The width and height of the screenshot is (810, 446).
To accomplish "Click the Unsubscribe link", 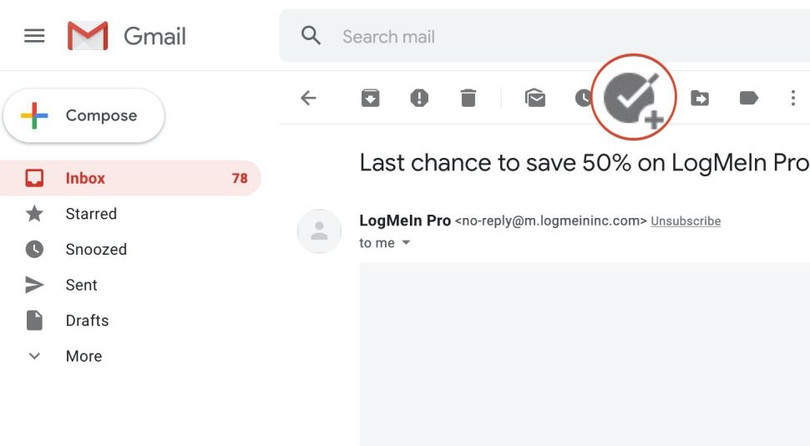I will click(686, 221).
